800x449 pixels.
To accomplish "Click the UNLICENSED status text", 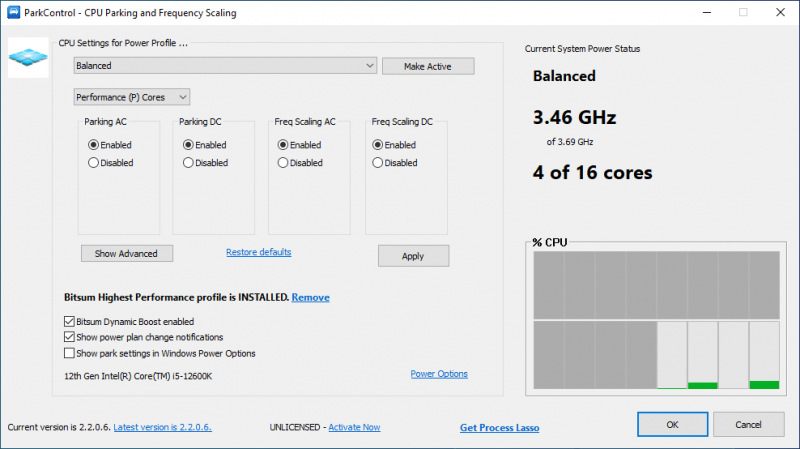I will [x=295, y=428].
